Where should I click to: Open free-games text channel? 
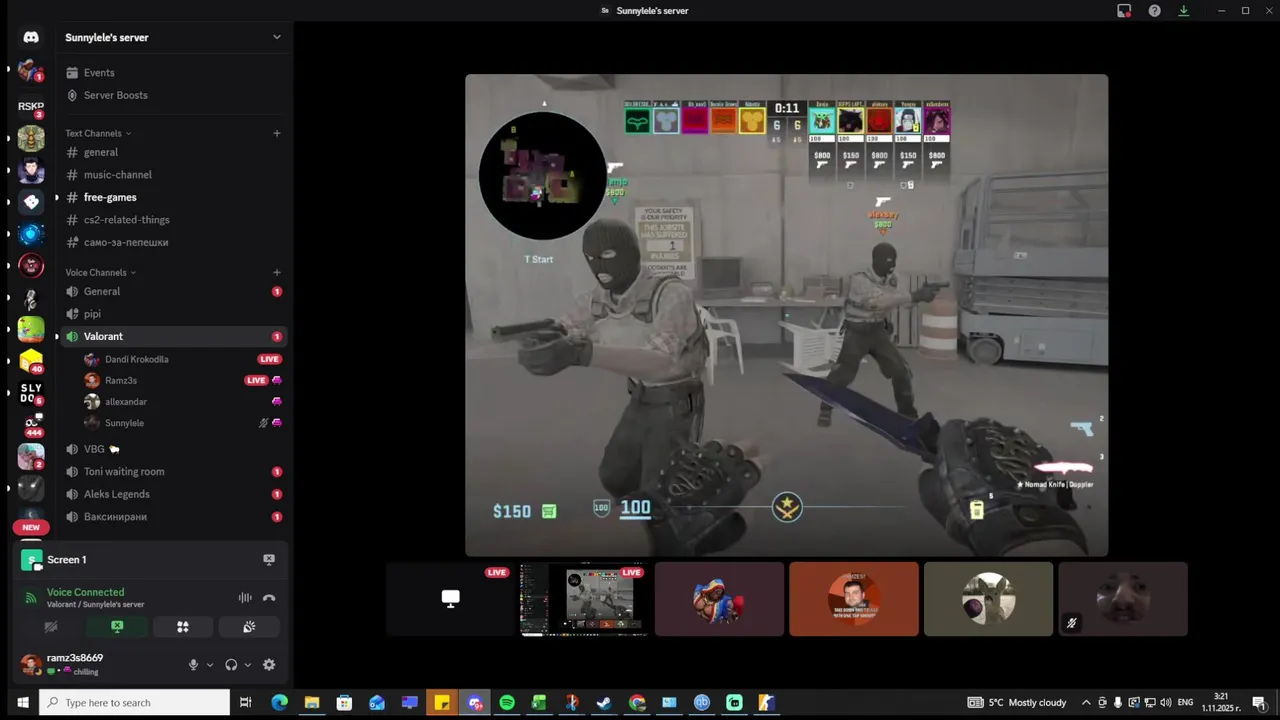pyautogui.click(x=174, y=197)
